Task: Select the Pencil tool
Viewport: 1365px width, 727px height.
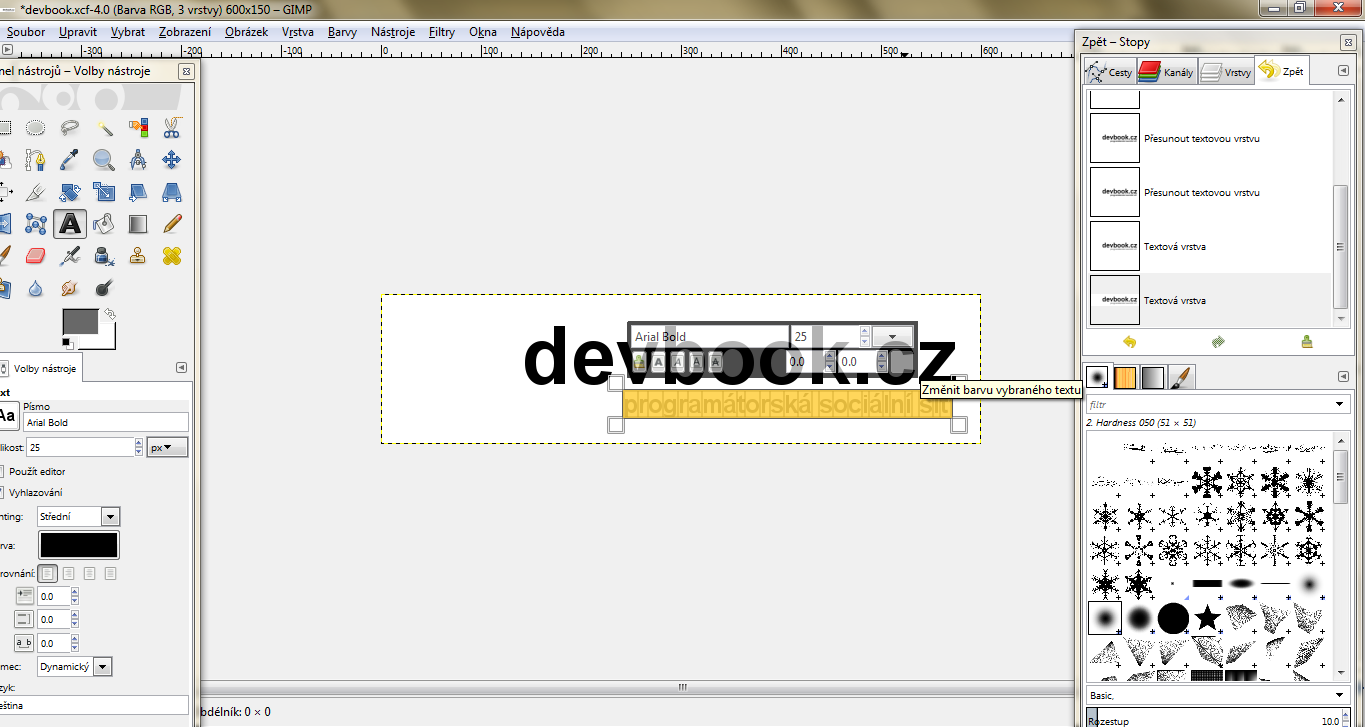Action: 172,223
